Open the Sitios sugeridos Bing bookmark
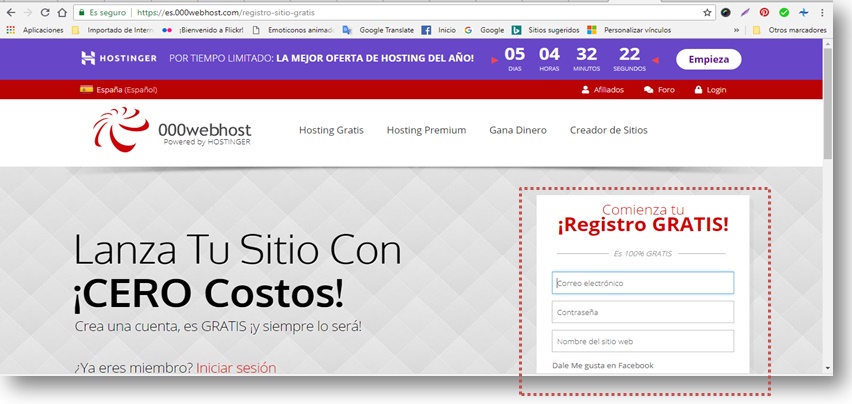The height and width of the screenshot is (404, 852). pyautogui.click(x=545, y=30)
